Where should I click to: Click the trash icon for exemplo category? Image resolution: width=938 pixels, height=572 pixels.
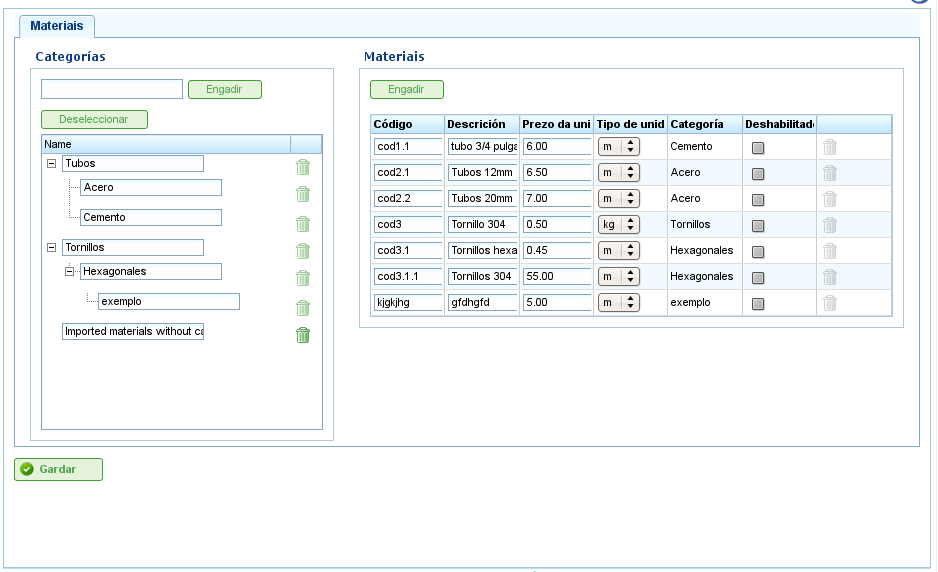click(303, 307)
